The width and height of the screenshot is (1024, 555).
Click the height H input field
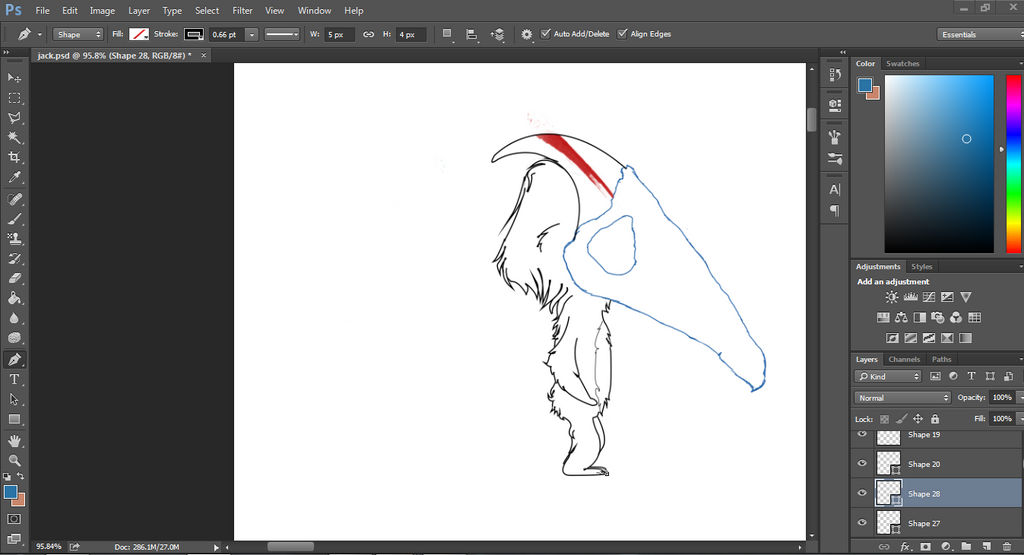pos(411,35)
